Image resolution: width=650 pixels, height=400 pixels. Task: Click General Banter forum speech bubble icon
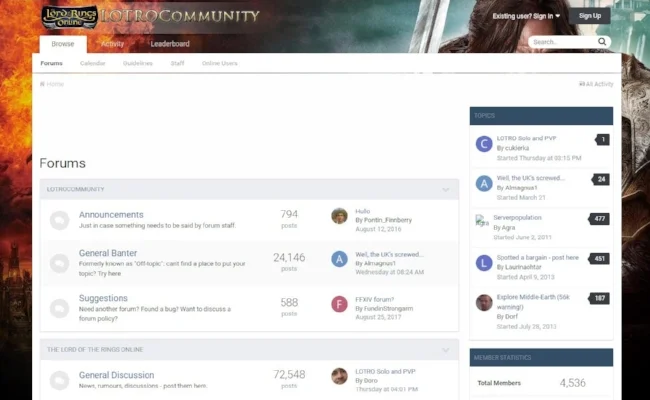pyautogui.click(x=60, y=263)
